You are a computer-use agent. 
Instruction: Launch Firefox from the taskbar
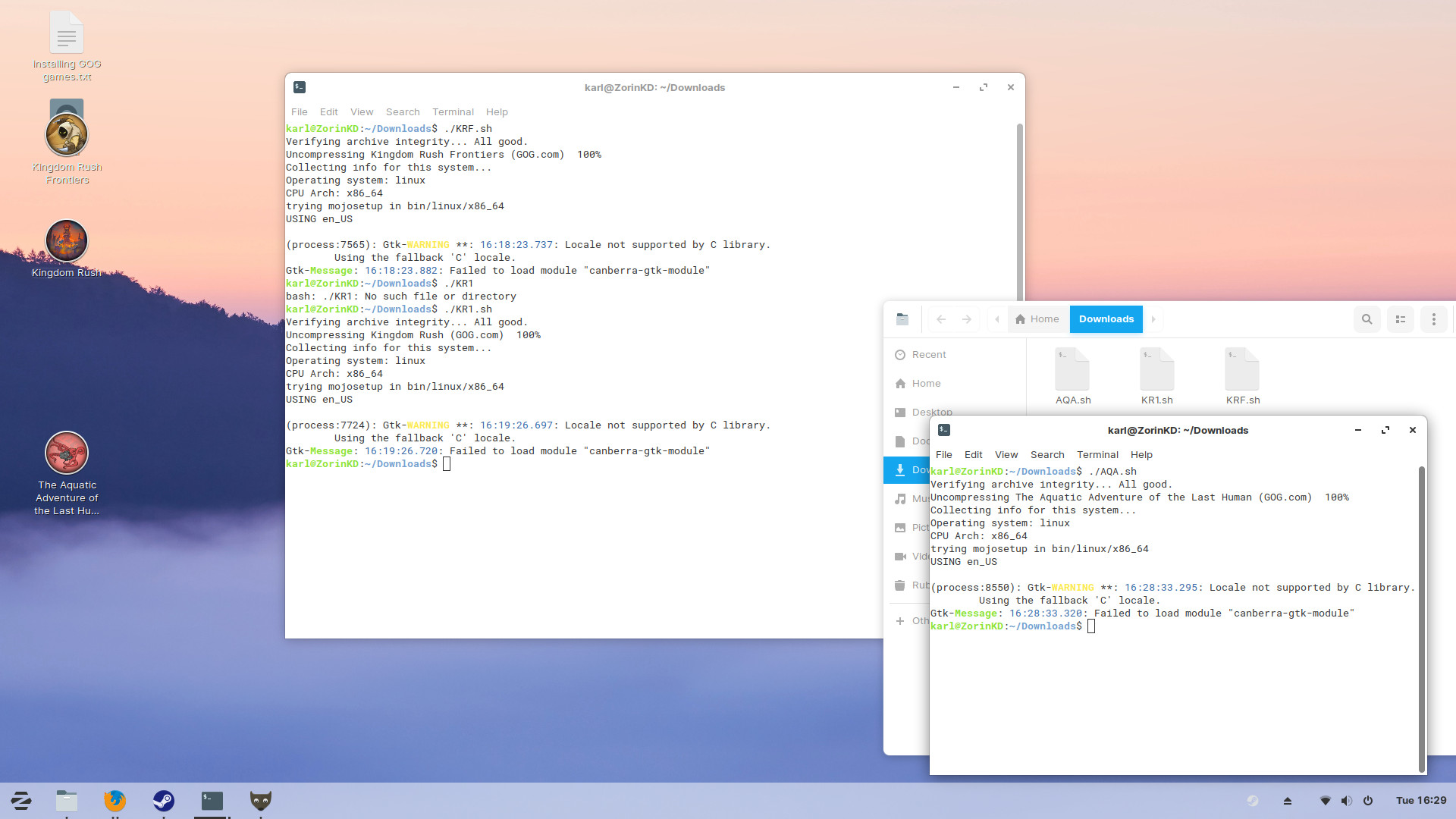[x=115, y=800]
